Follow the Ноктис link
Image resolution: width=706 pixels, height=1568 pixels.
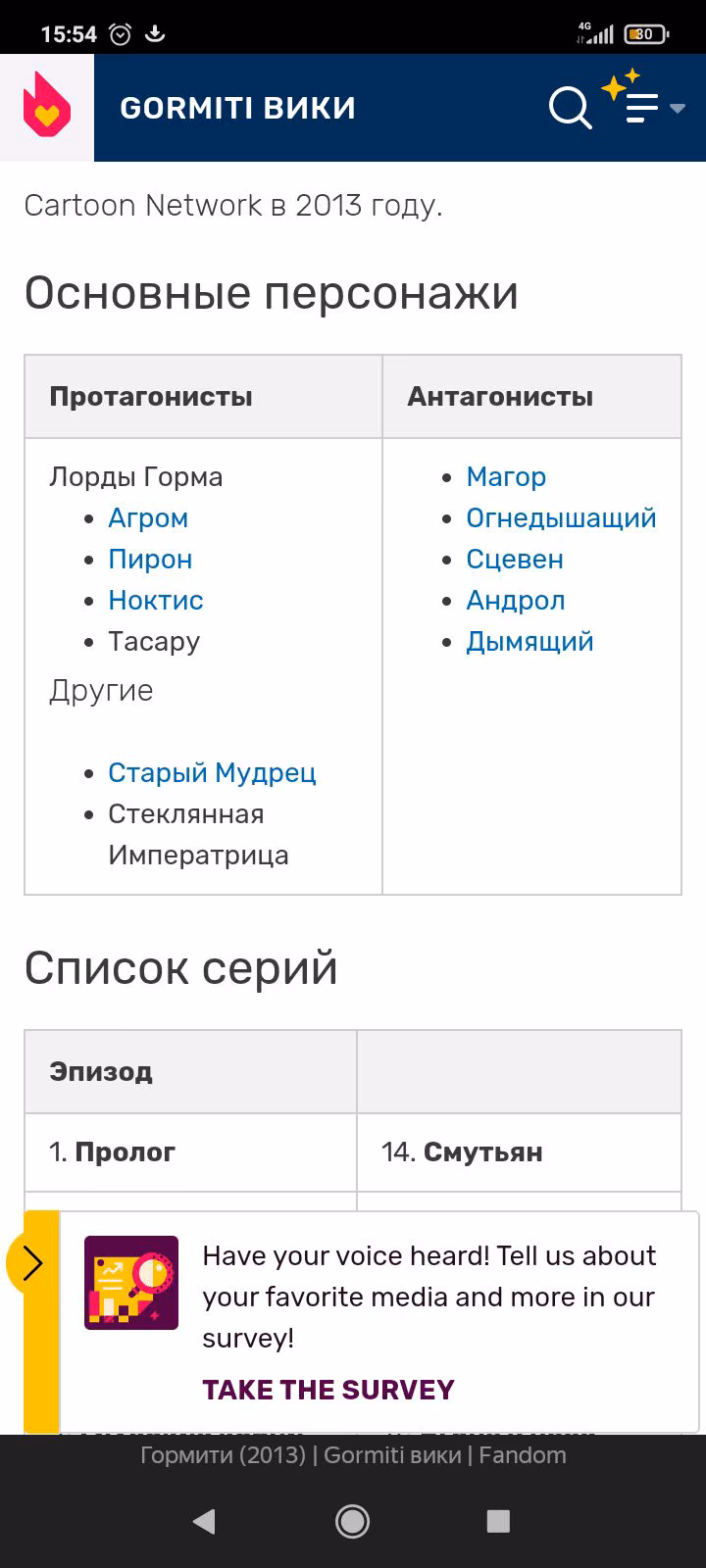pos(156,601)
